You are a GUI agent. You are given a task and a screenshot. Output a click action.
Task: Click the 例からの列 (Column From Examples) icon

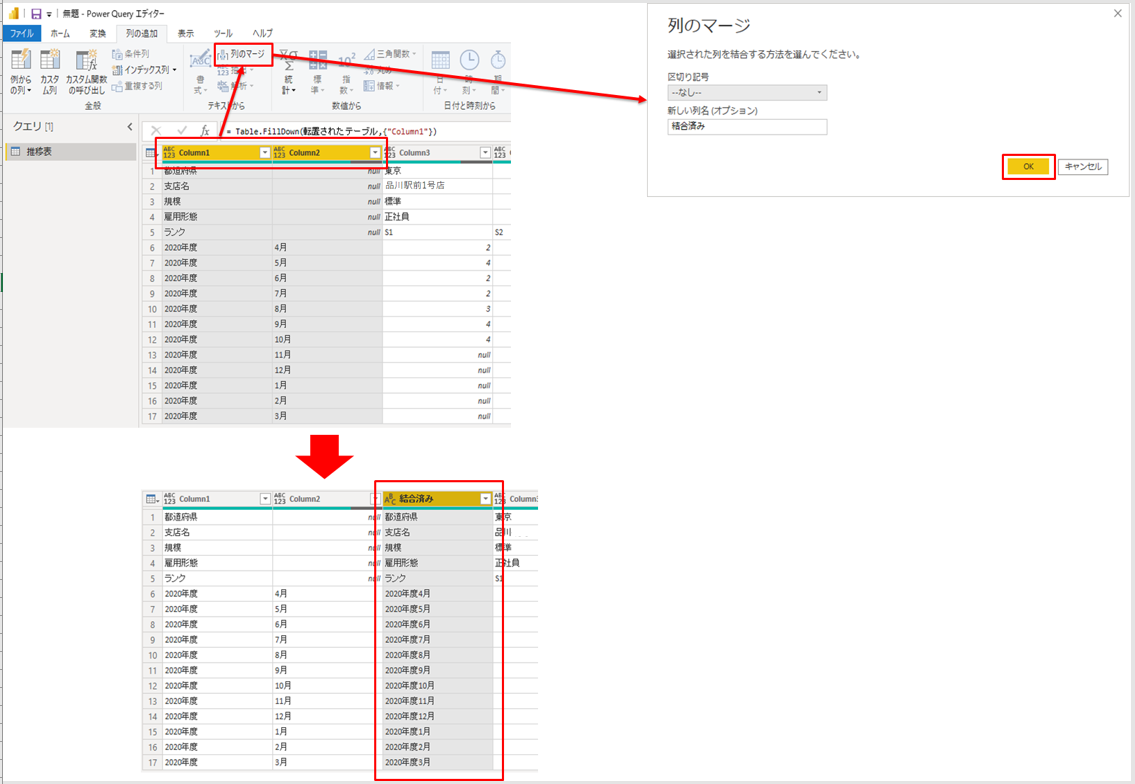[x=20, y=62]
